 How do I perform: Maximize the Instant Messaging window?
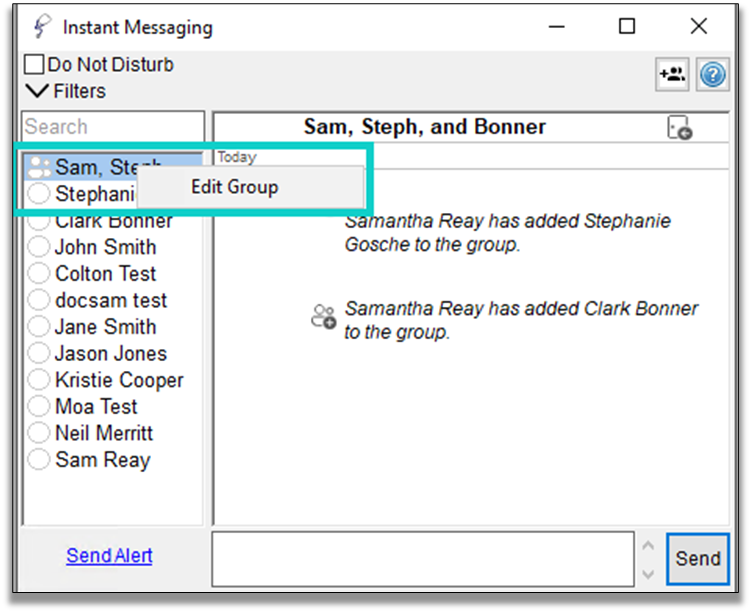click(x=627, y=27)
